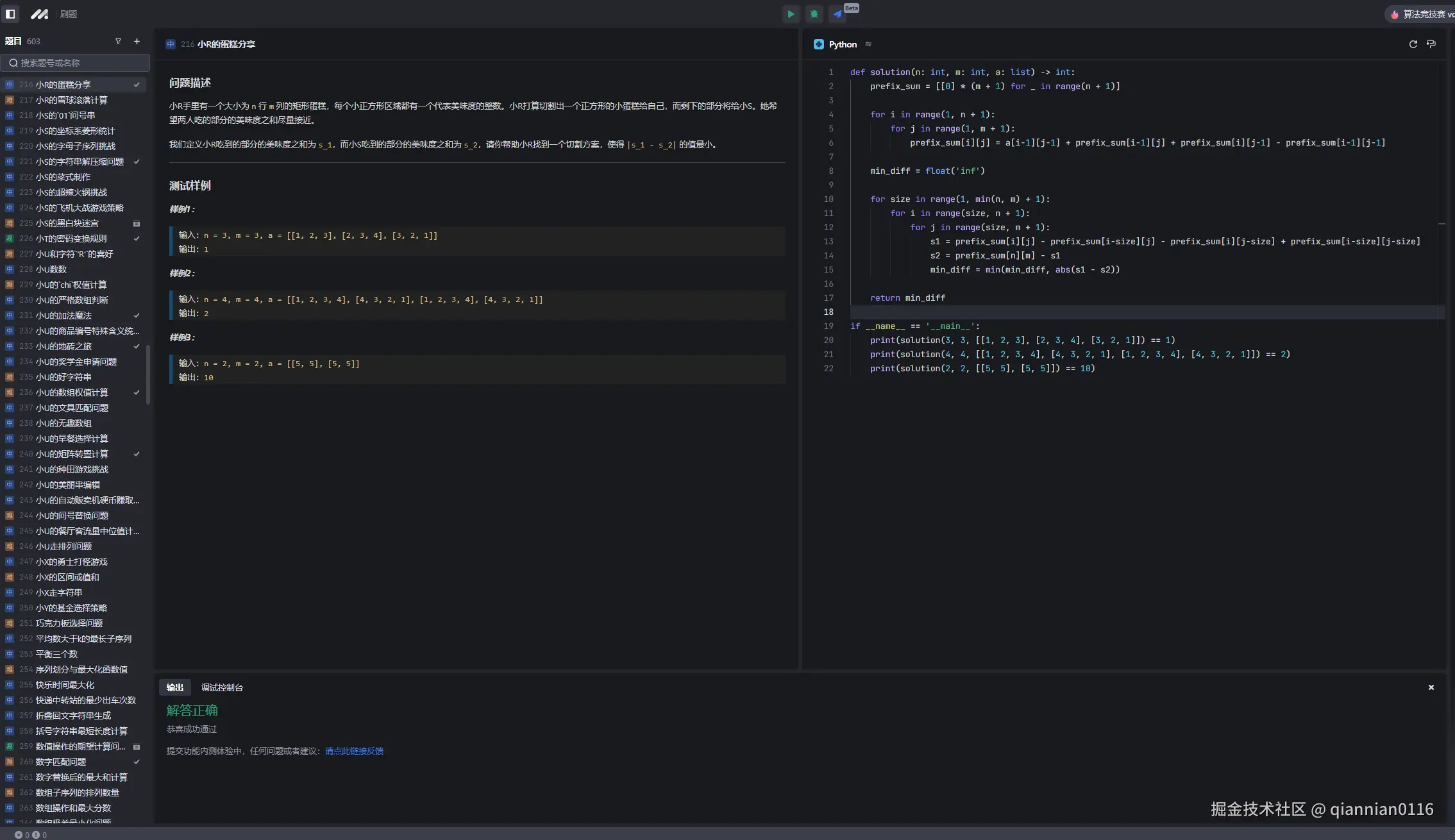Image resolution: width=1455 pixels, height=840 pixels.
Task: Click the MarsCode logo icon
Action: (x=39, y=13)
